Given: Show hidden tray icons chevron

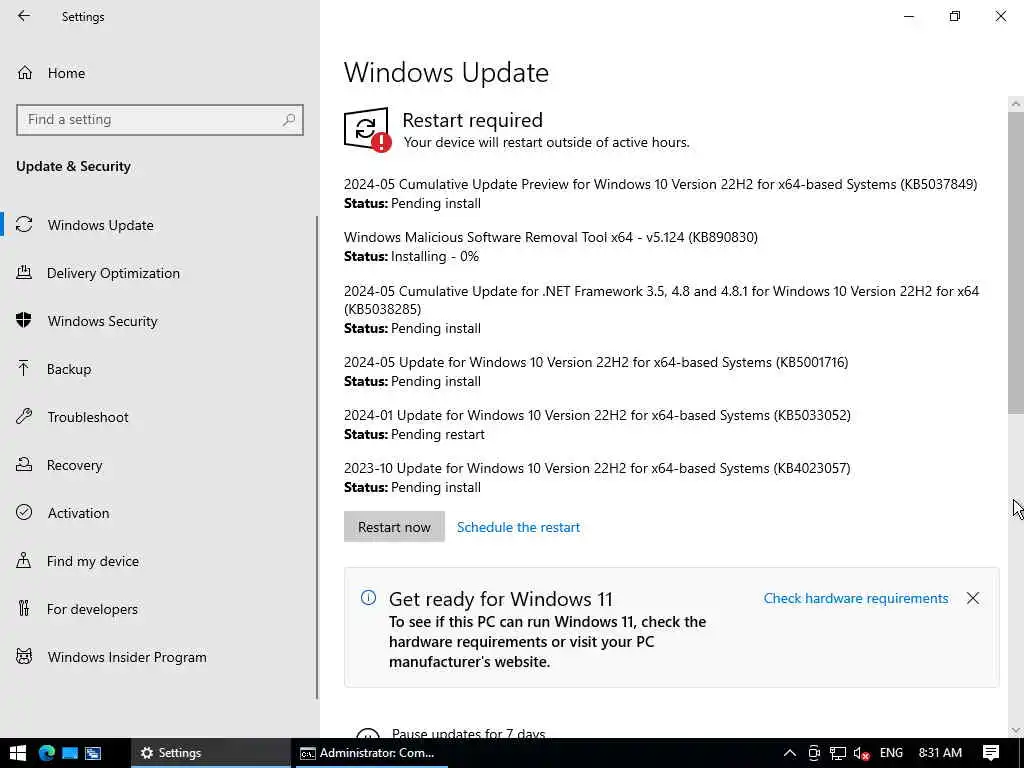Looking at the screenshot, I should point(789,753).
